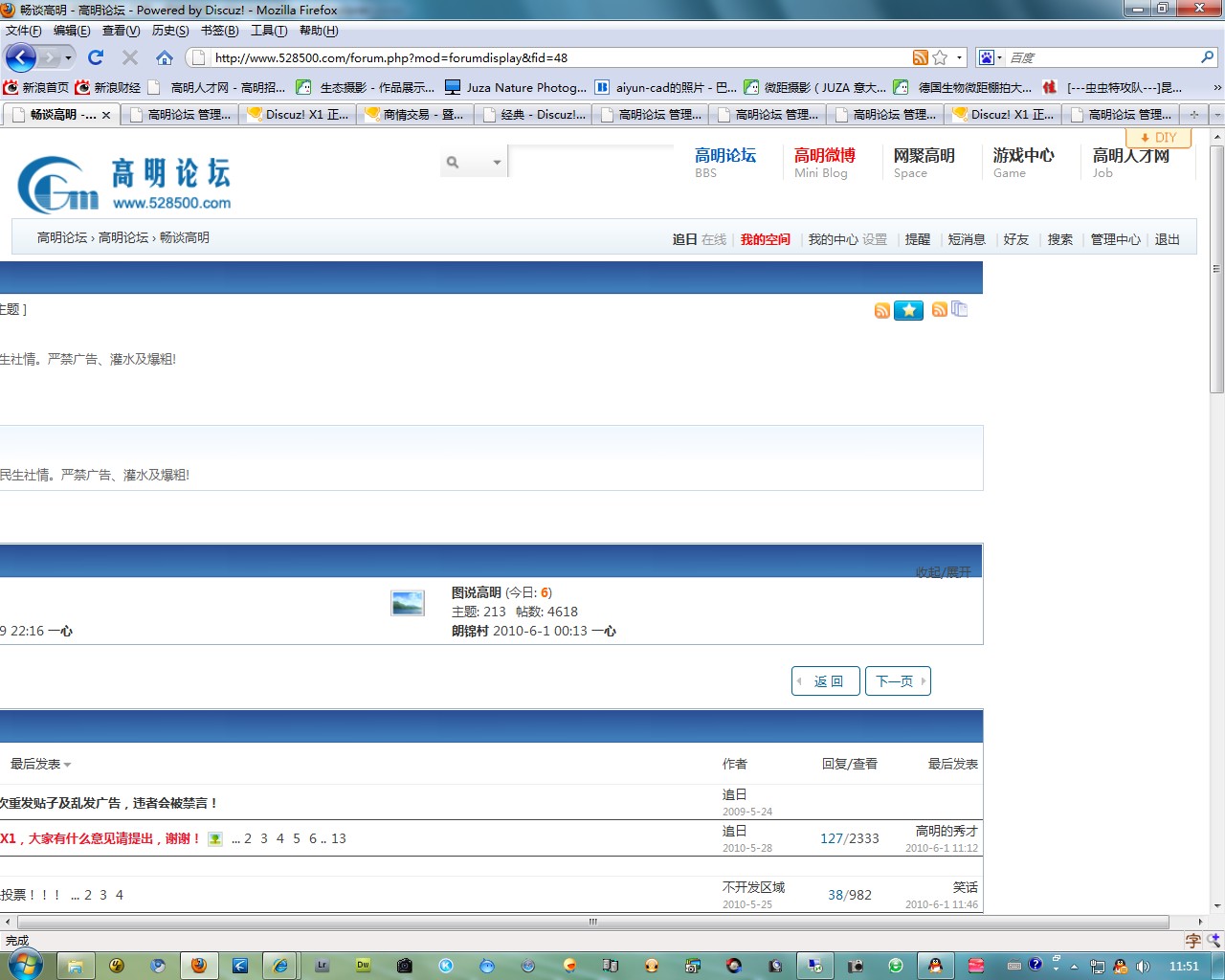Switch to Firefox on the taskbar
1225x980 pixels.
click(x=198, y=966)
